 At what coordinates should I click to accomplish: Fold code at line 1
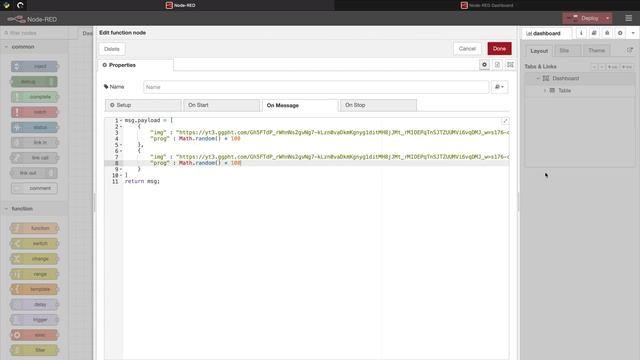point(121,120)
